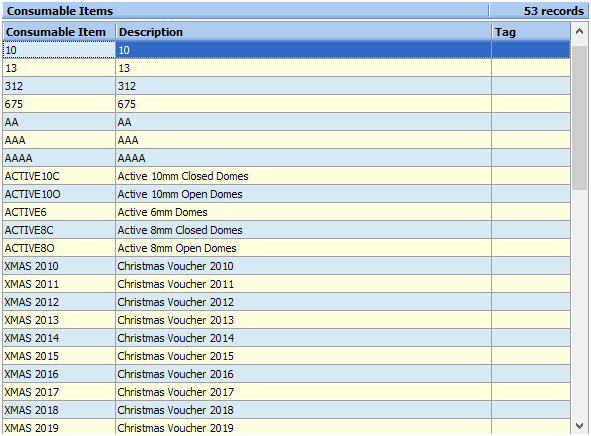Image resolution: width=591 pixels, height=436 pixels.
Task: Select item code ACTIVE8O
Action: click(x=59, y=248)
